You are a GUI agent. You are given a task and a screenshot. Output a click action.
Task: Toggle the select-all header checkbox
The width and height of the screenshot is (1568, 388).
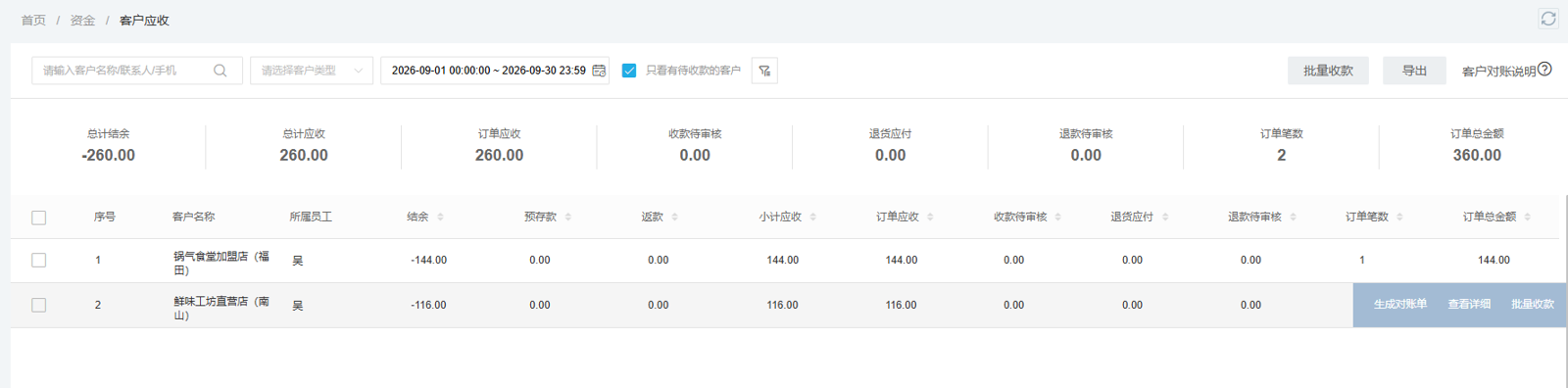pos(39,218)
